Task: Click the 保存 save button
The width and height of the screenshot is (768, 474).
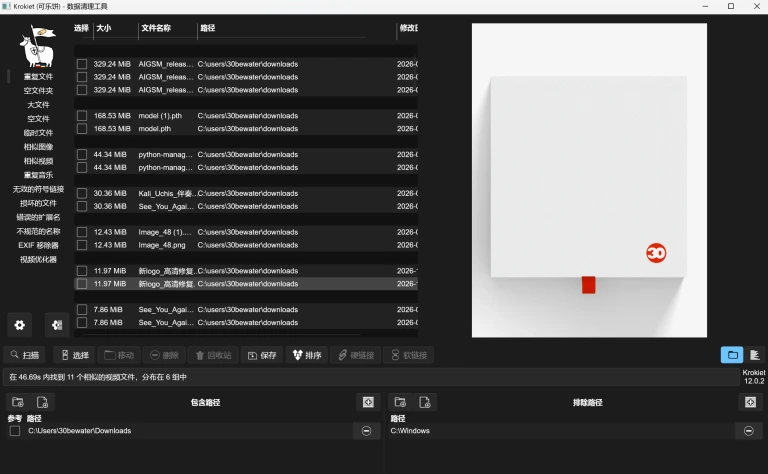Action: tap(262, 355)
